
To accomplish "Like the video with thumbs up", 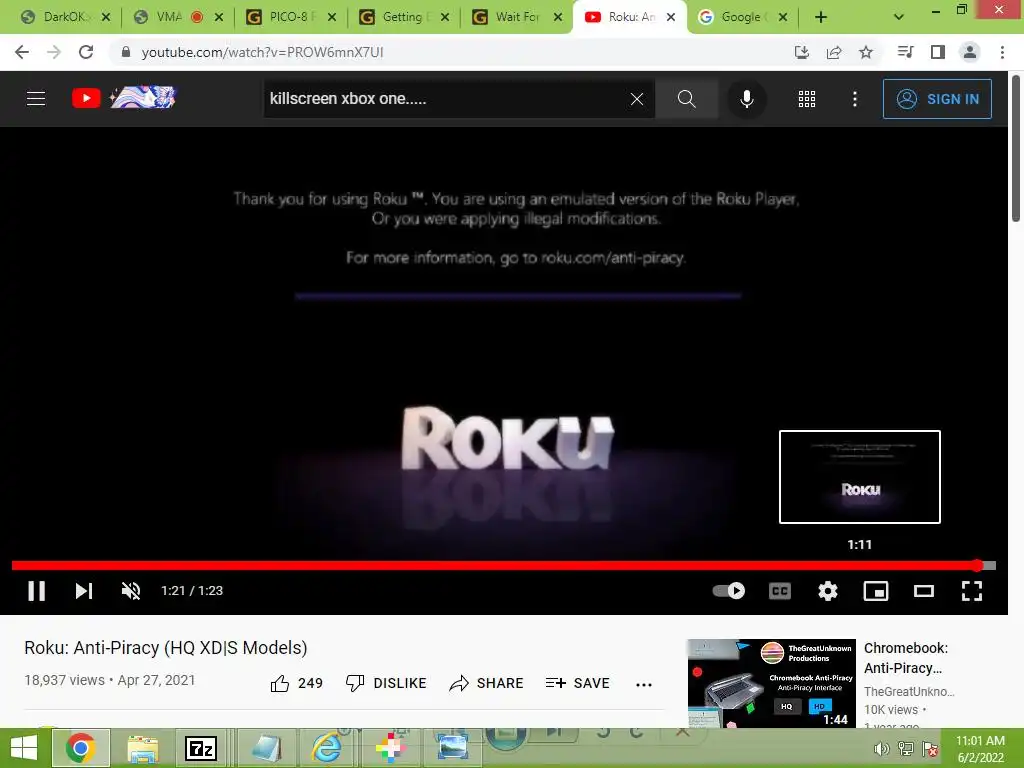I will 296,683.
